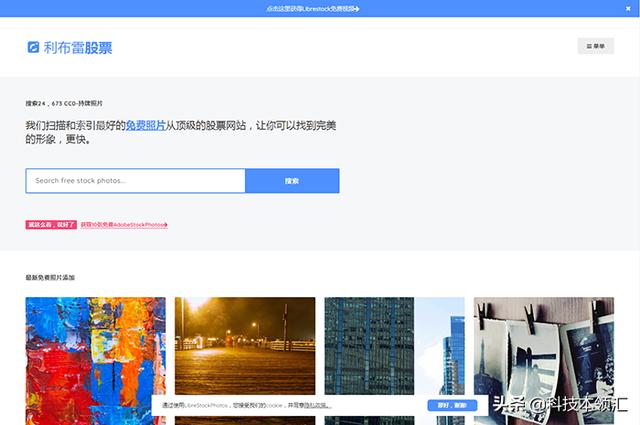Click the 最新免费照片添加 heading text

tap(50, 278)
